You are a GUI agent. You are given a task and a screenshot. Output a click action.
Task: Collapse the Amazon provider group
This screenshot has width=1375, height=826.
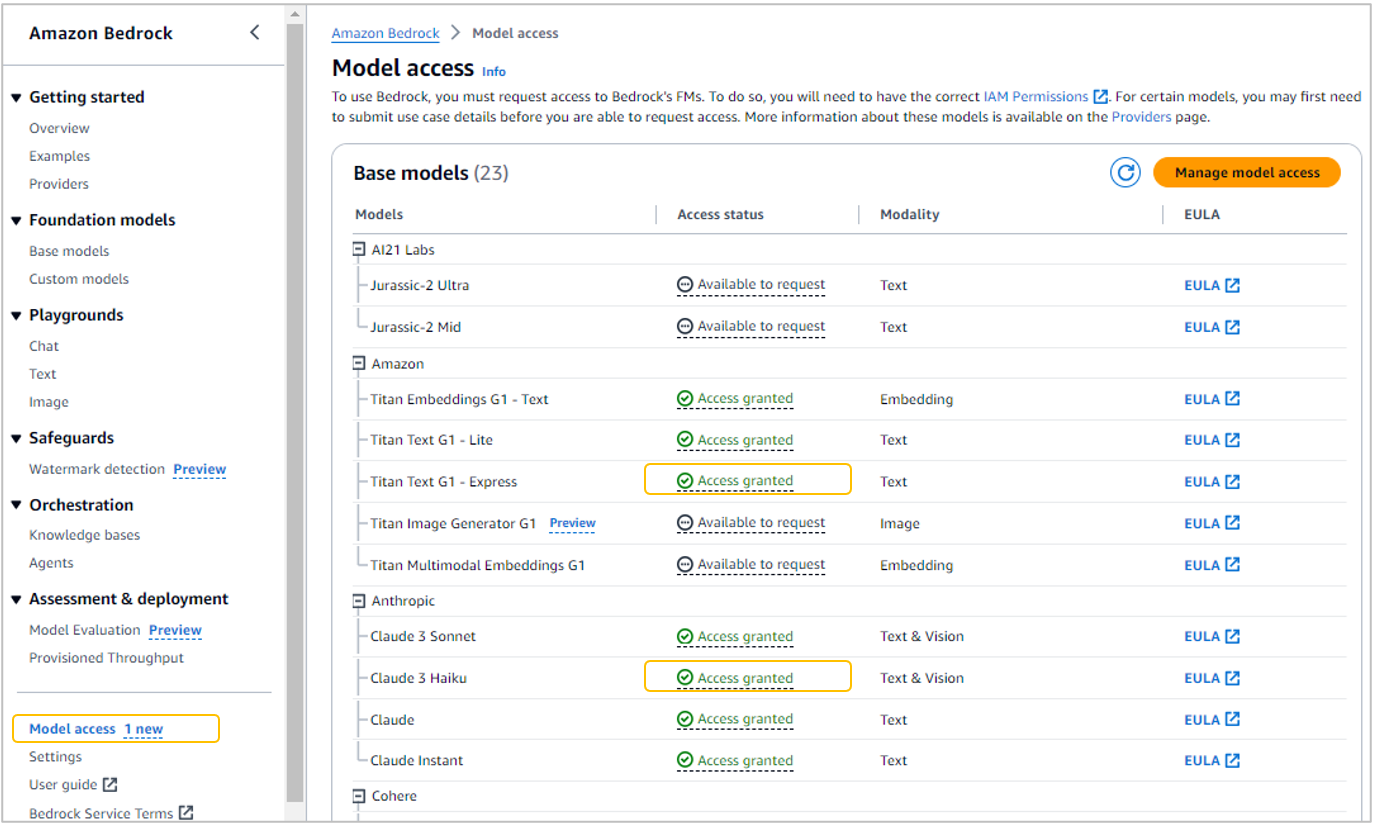click(359, 364)
